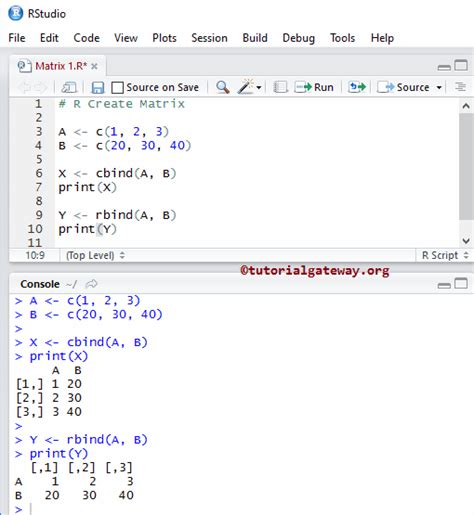Image resolution: width=474 pixels, height=515 pixels.
Task: Maximize the source editor pane
Action: [x=461, y=65]
